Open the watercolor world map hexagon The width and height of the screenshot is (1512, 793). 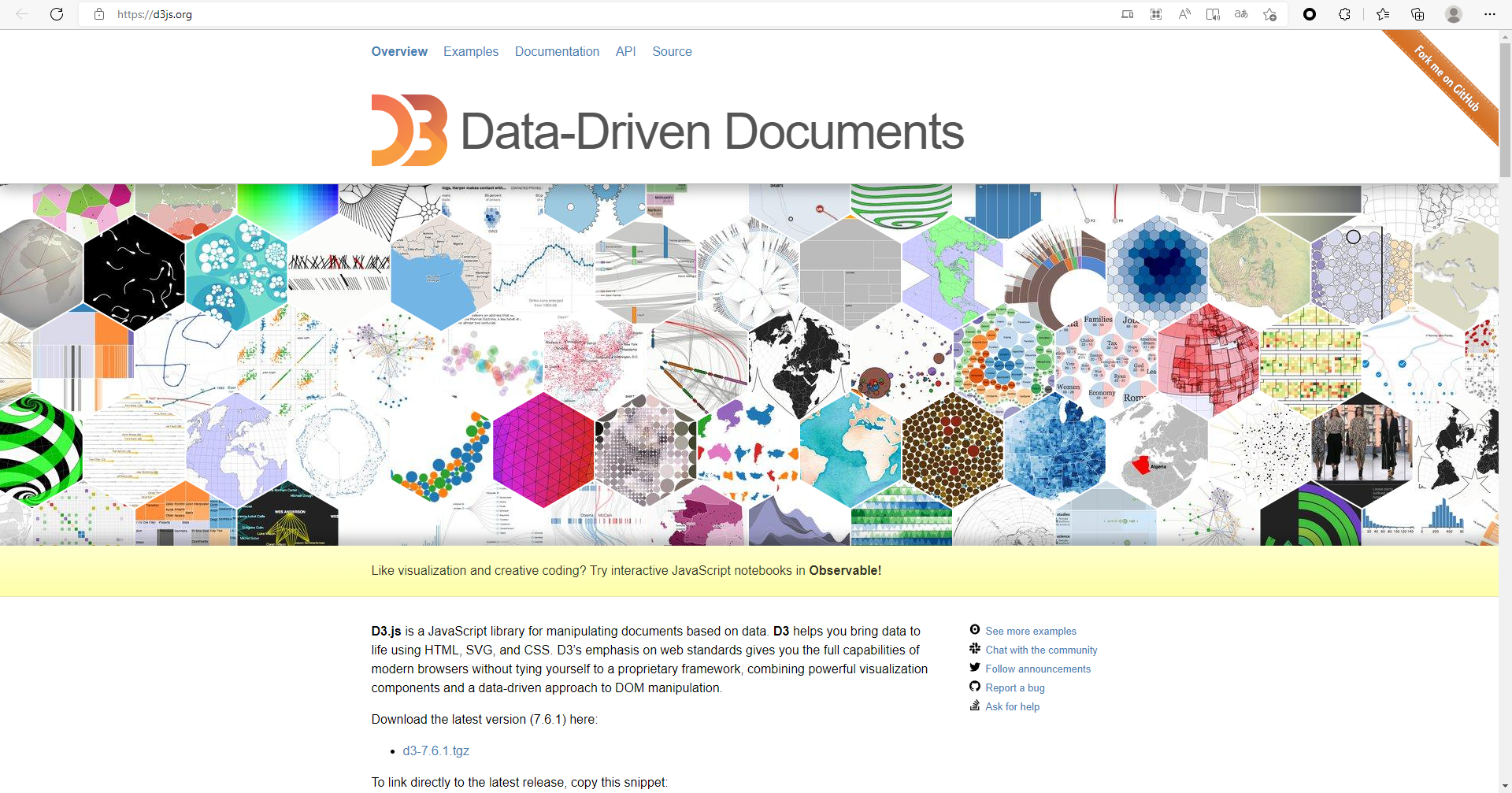coord(850,450)
